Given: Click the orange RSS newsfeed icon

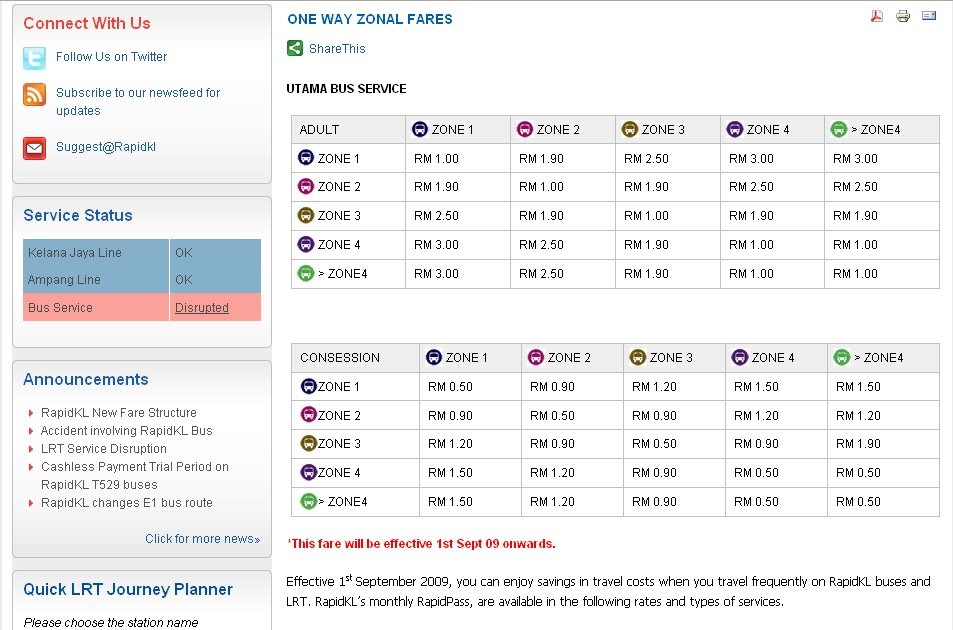Looking at the screenshot, I should pos(34,95).
